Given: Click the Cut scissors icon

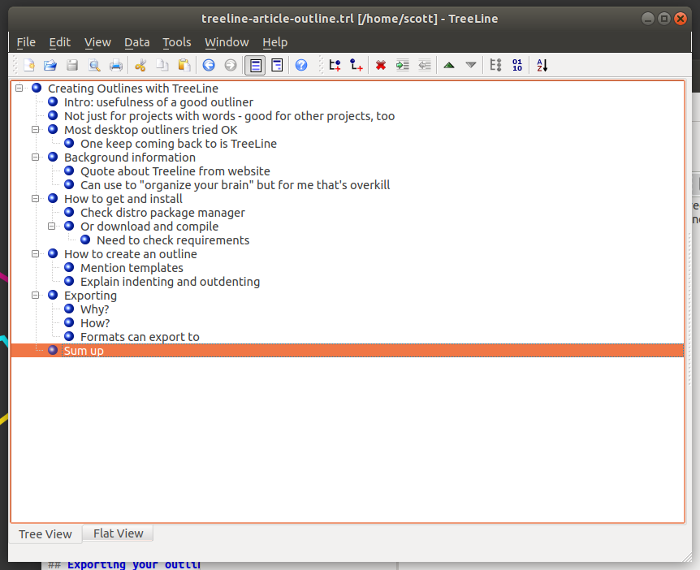Looking at the screenshot, I should pyautogui.click(x=140, y=65).
